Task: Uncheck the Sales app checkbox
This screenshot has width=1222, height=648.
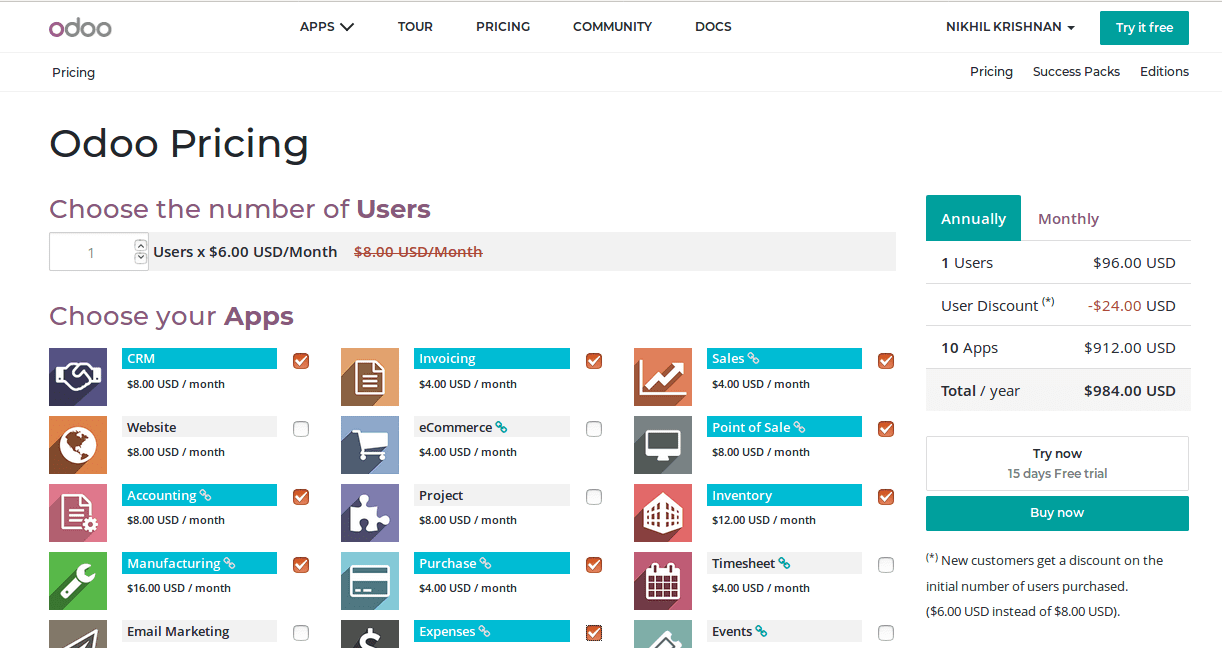Action: click(886, 361)
